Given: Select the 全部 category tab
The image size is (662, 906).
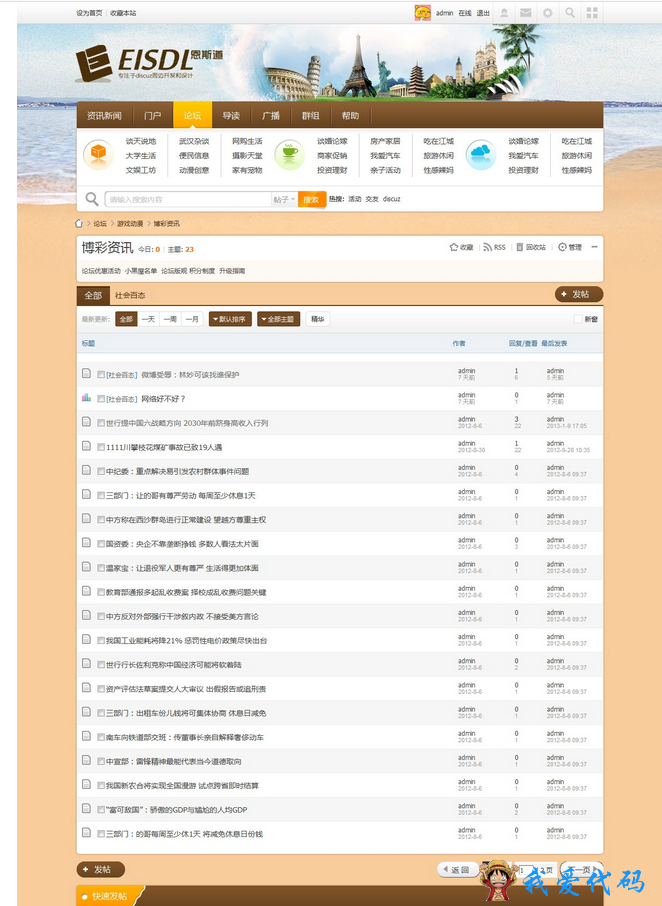Looking at the screenshot, I should [x=93, y=295].
